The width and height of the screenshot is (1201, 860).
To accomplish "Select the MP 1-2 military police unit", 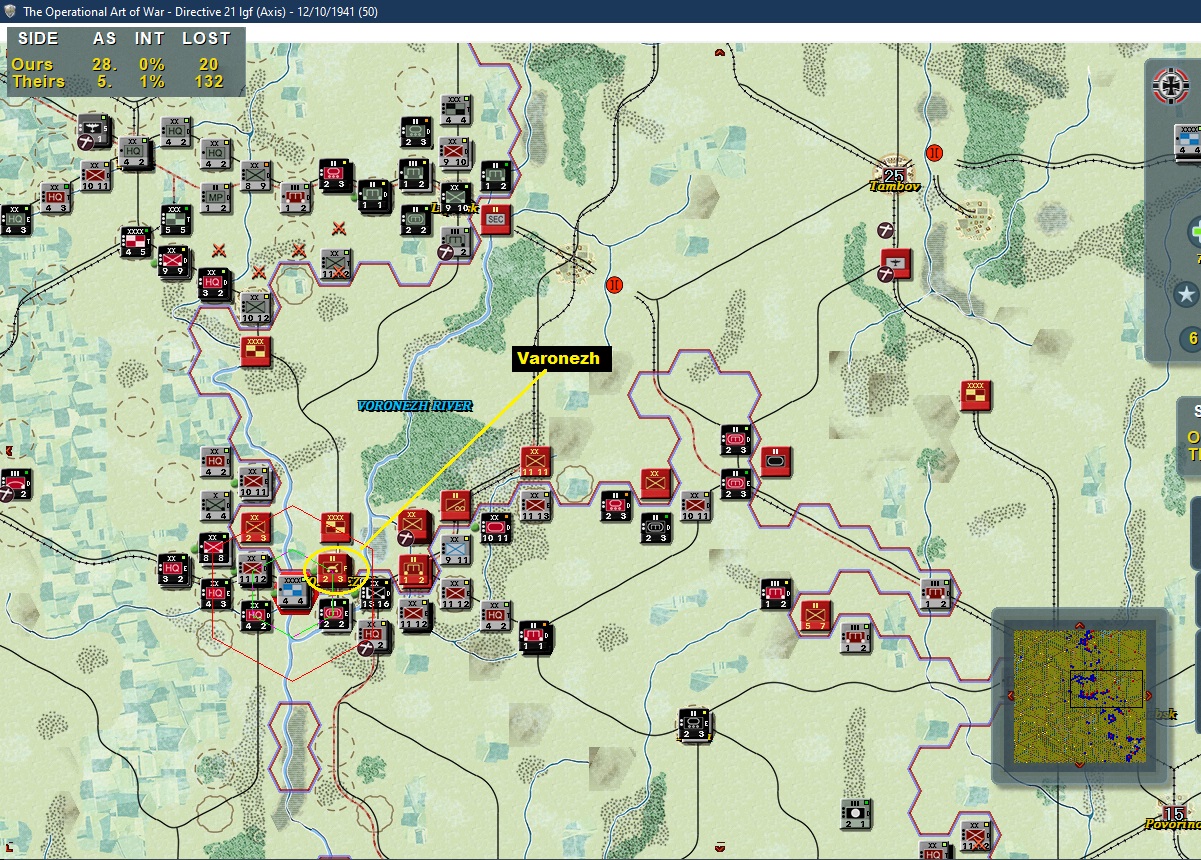I will point(215,196).
